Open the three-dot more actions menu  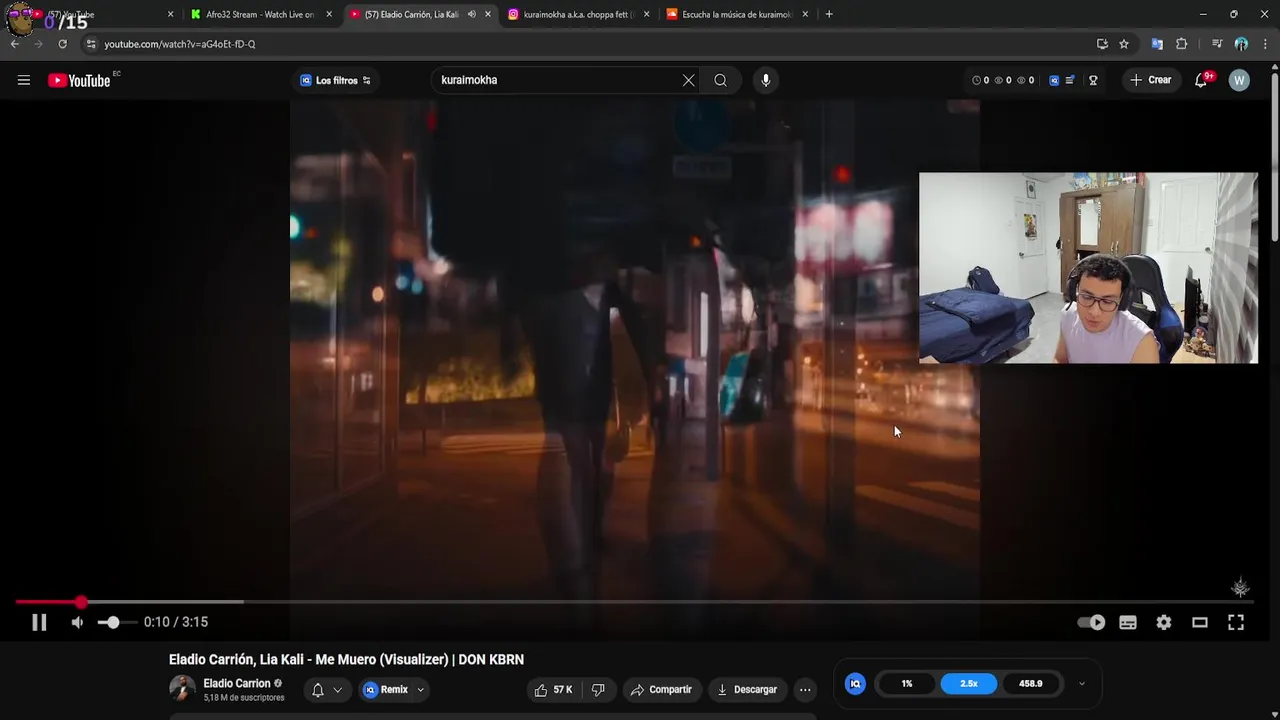pyautogui.click(x=805, y=689)
